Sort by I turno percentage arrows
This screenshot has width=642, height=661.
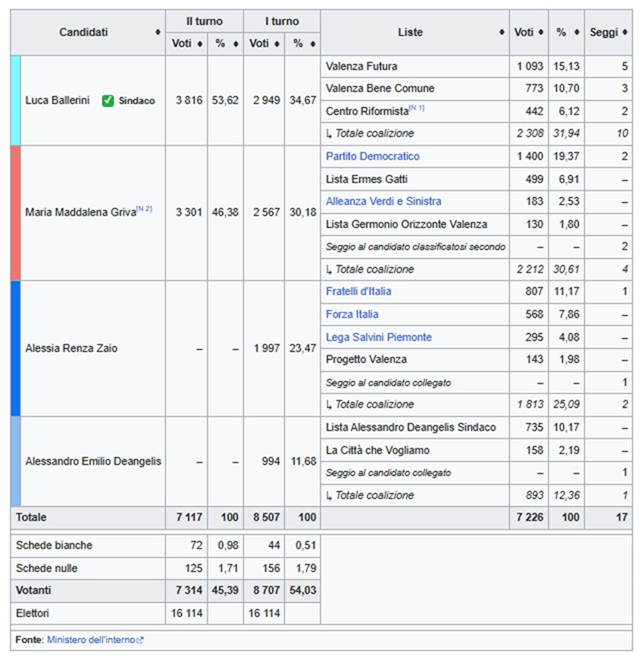(313, 43)
